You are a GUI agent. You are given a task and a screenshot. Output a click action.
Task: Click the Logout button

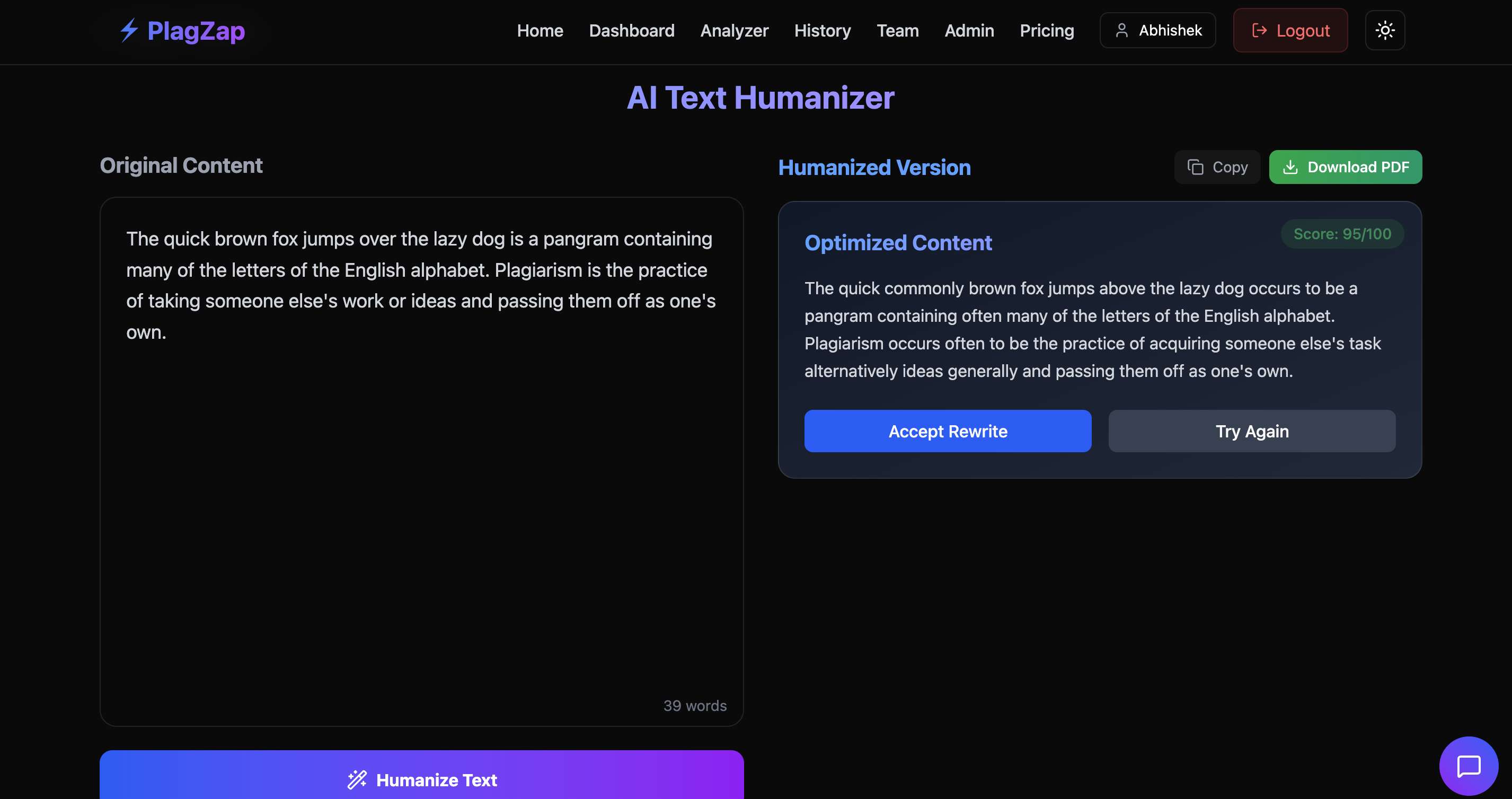click(x=1289, y=31)
